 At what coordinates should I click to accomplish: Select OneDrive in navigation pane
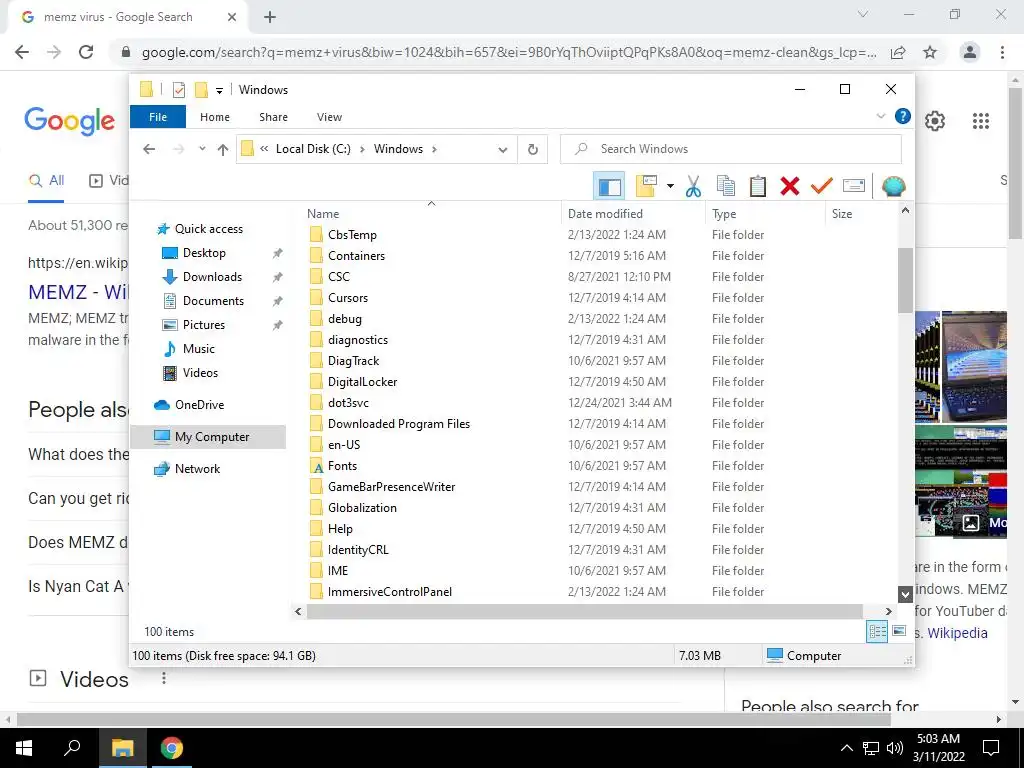pos(199,405)
